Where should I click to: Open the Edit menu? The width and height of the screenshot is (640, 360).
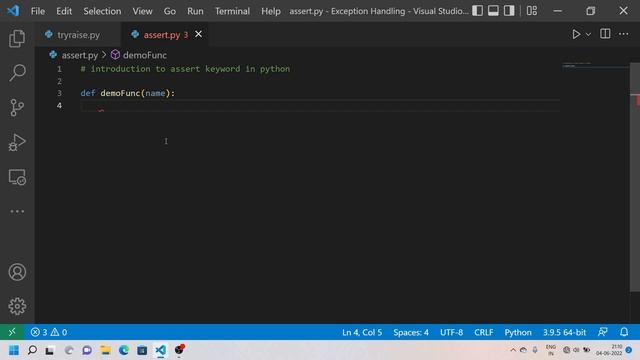coord(64,11)
